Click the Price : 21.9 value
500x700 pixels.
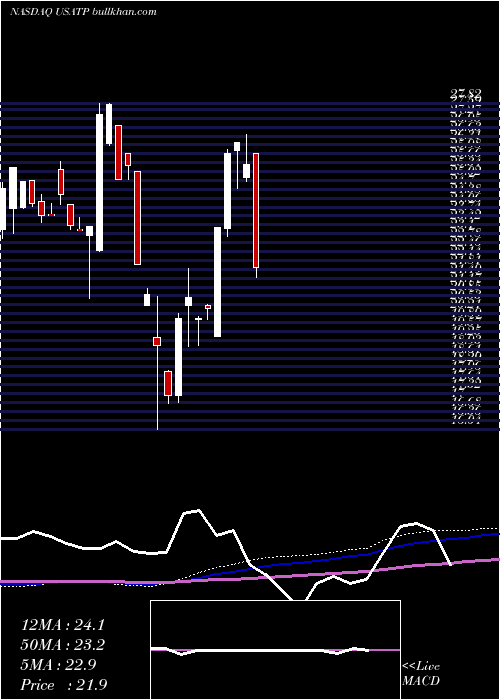(64, 685)
